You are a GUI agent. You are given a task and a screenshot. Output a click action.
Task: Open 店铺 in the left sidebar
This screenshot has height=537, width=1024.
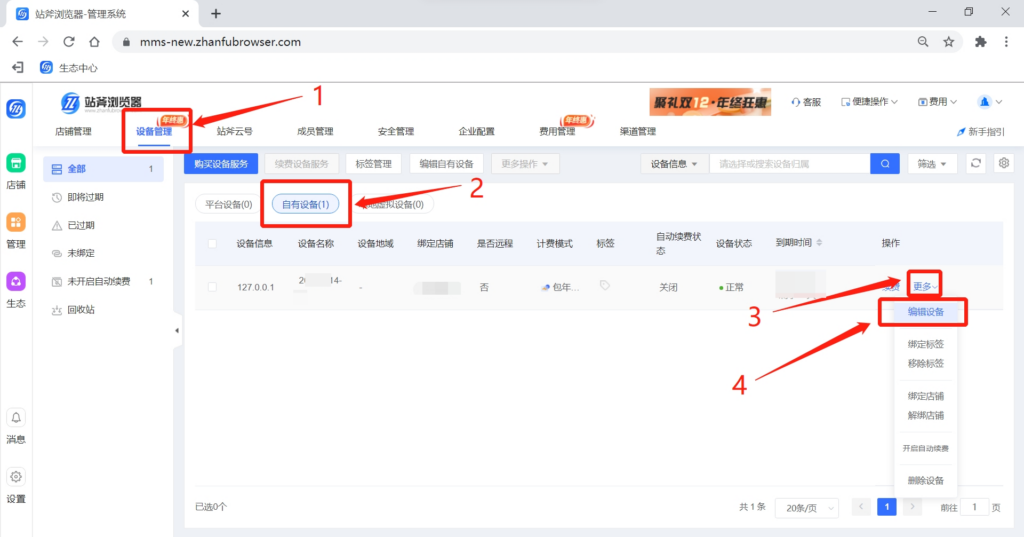[16, 172]
